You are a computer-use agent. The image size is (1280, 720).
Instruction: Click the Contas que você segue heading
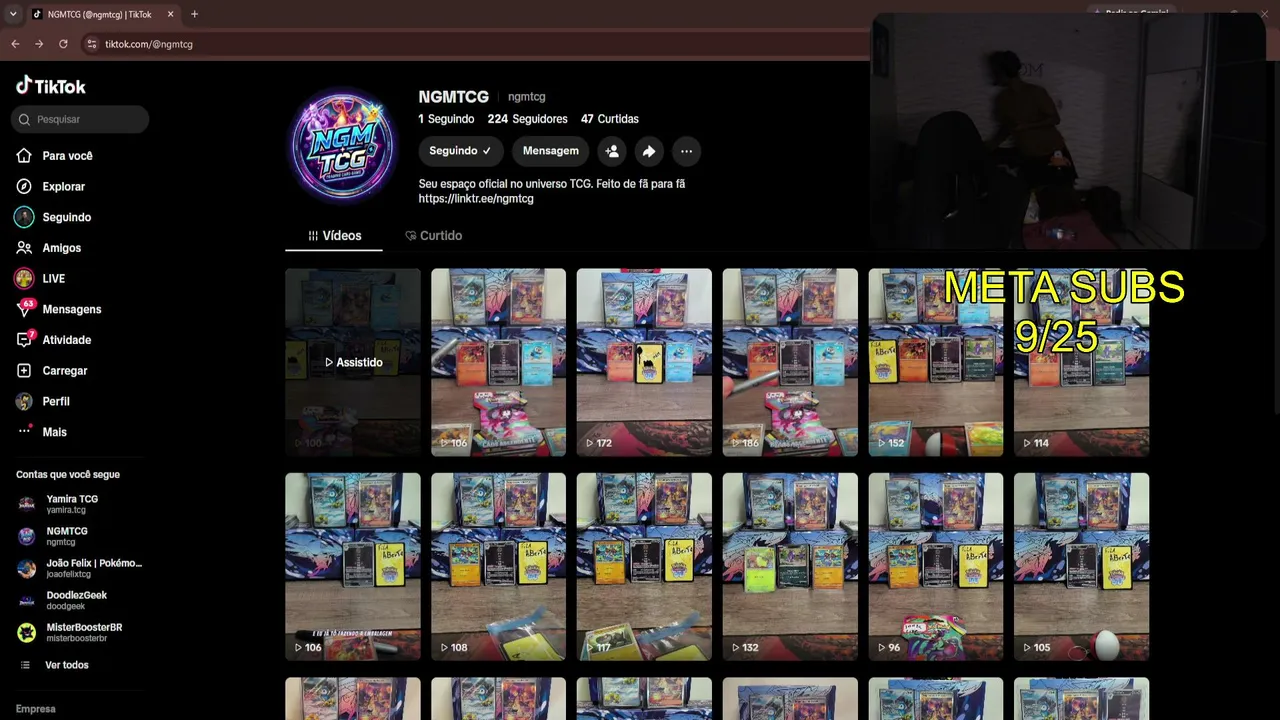(68, 475)
